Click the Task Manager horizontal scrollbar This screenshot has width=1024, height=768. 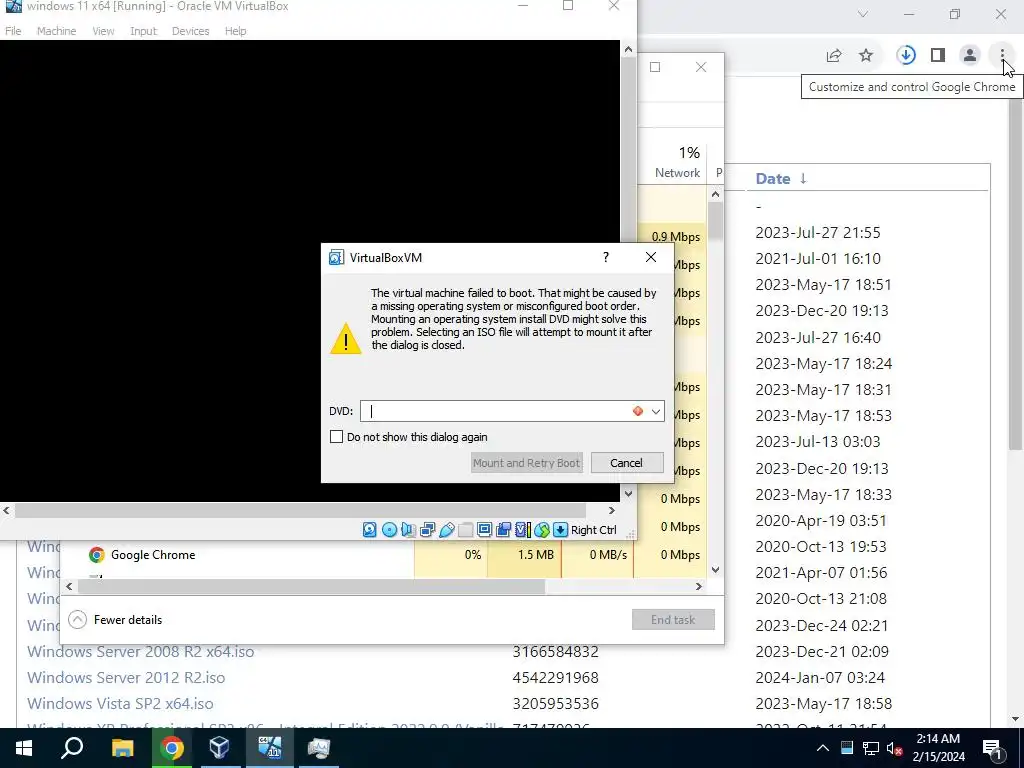pos(312,586)
